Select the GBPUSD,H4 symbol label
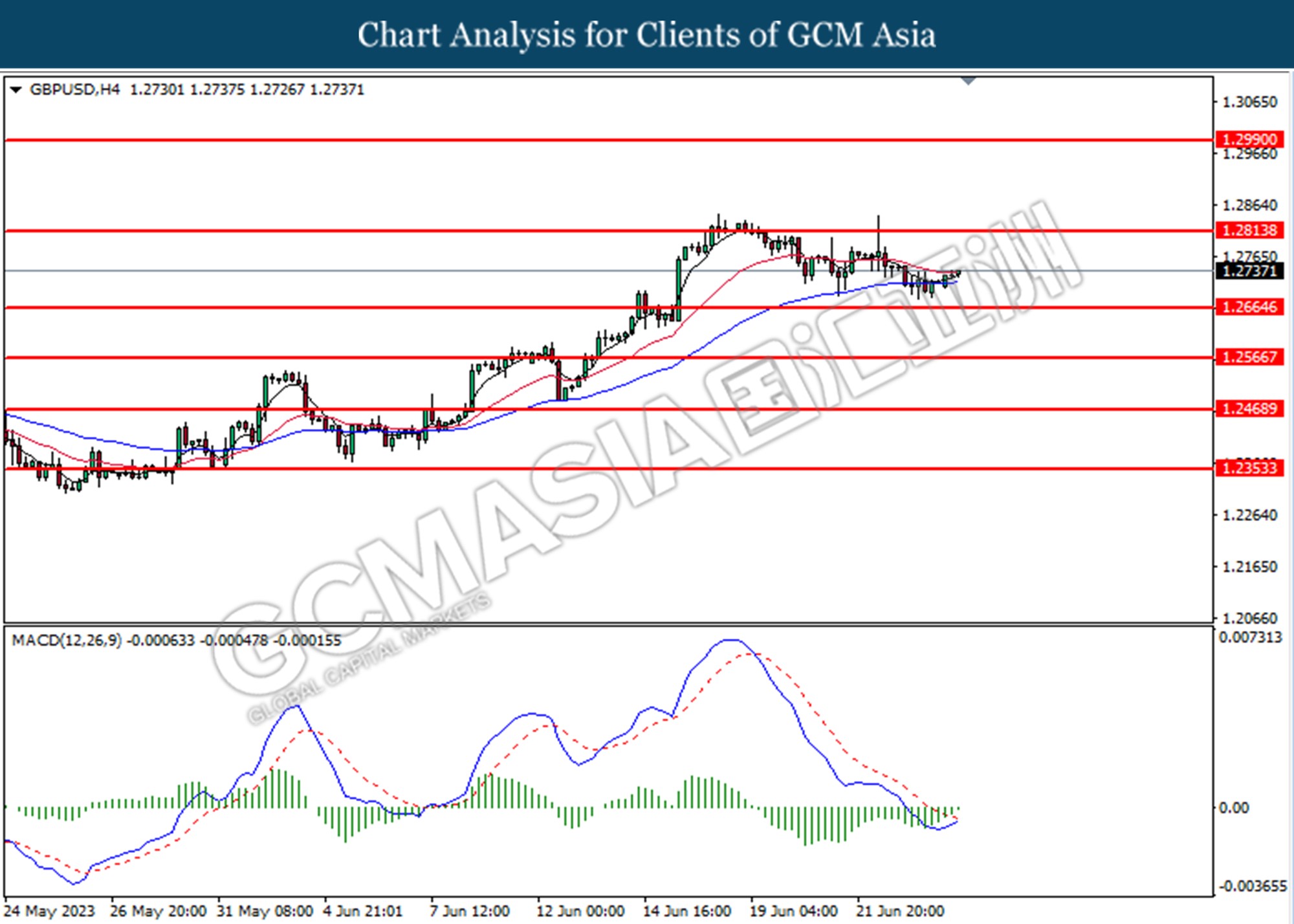 [75, 89]
